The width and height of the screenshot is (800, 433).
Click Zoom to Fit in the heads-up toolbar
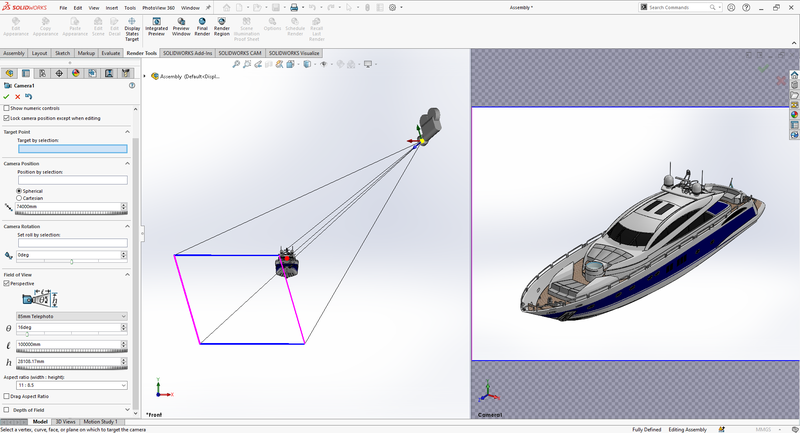click(236, 64)
